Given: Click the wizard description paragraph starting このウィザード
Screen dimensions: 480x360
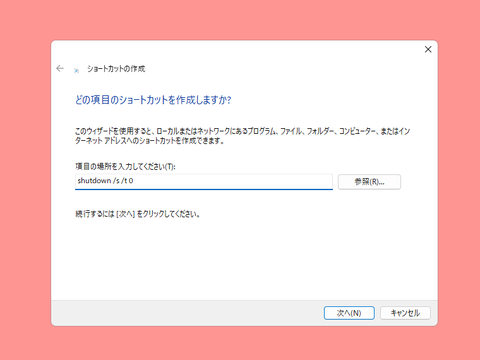Looking at the screenshot, I should pos(242,136).
